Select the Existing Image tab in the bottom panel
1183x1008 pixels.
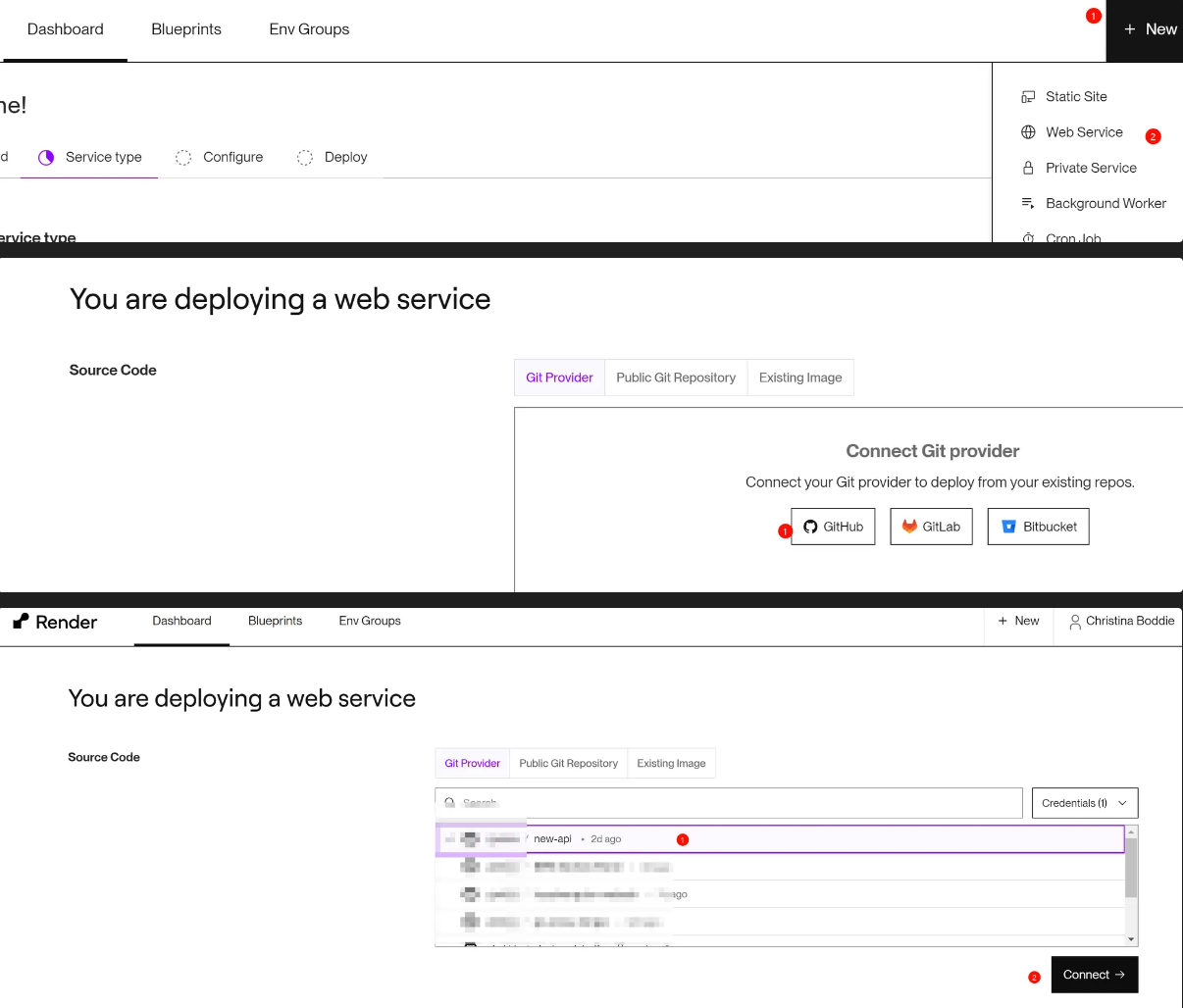coord(671,763)
